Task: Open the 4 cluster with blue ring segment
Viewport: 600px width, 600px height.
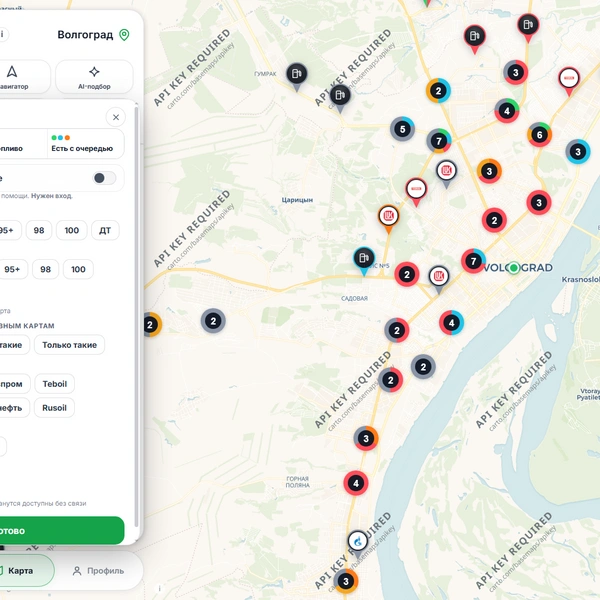Action: [452, 323]
